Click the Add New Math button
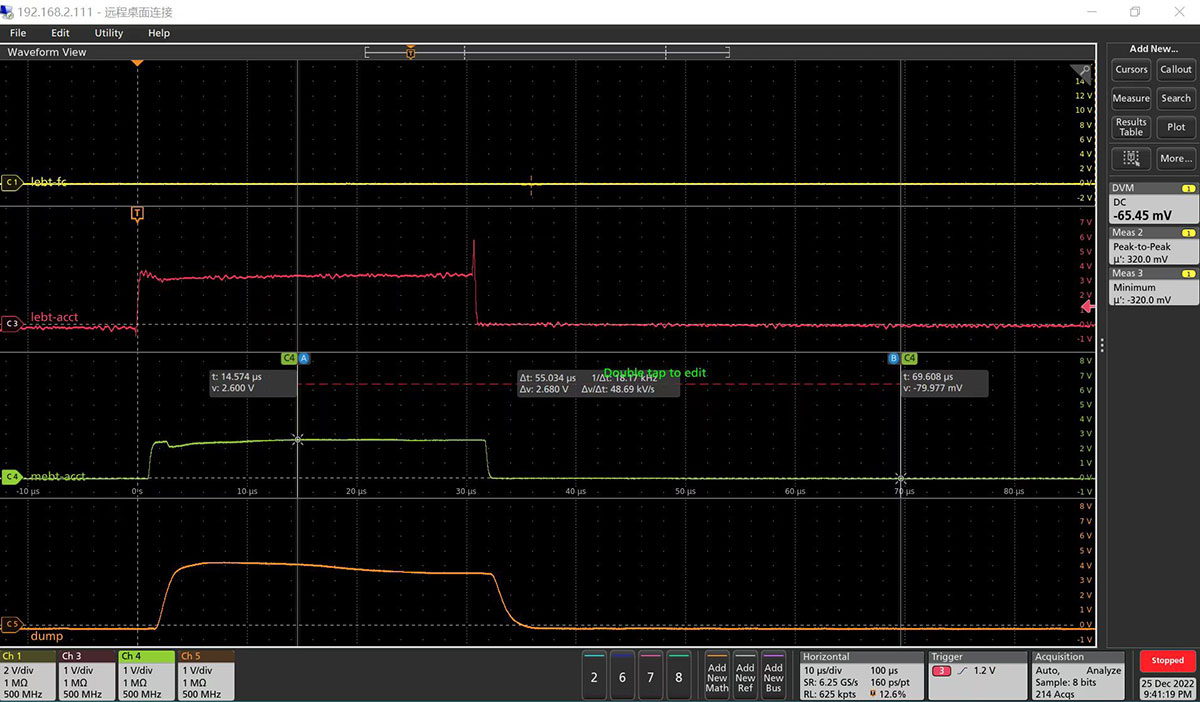The height and width of the screenshot is (702, 1200). coord(717,677)
